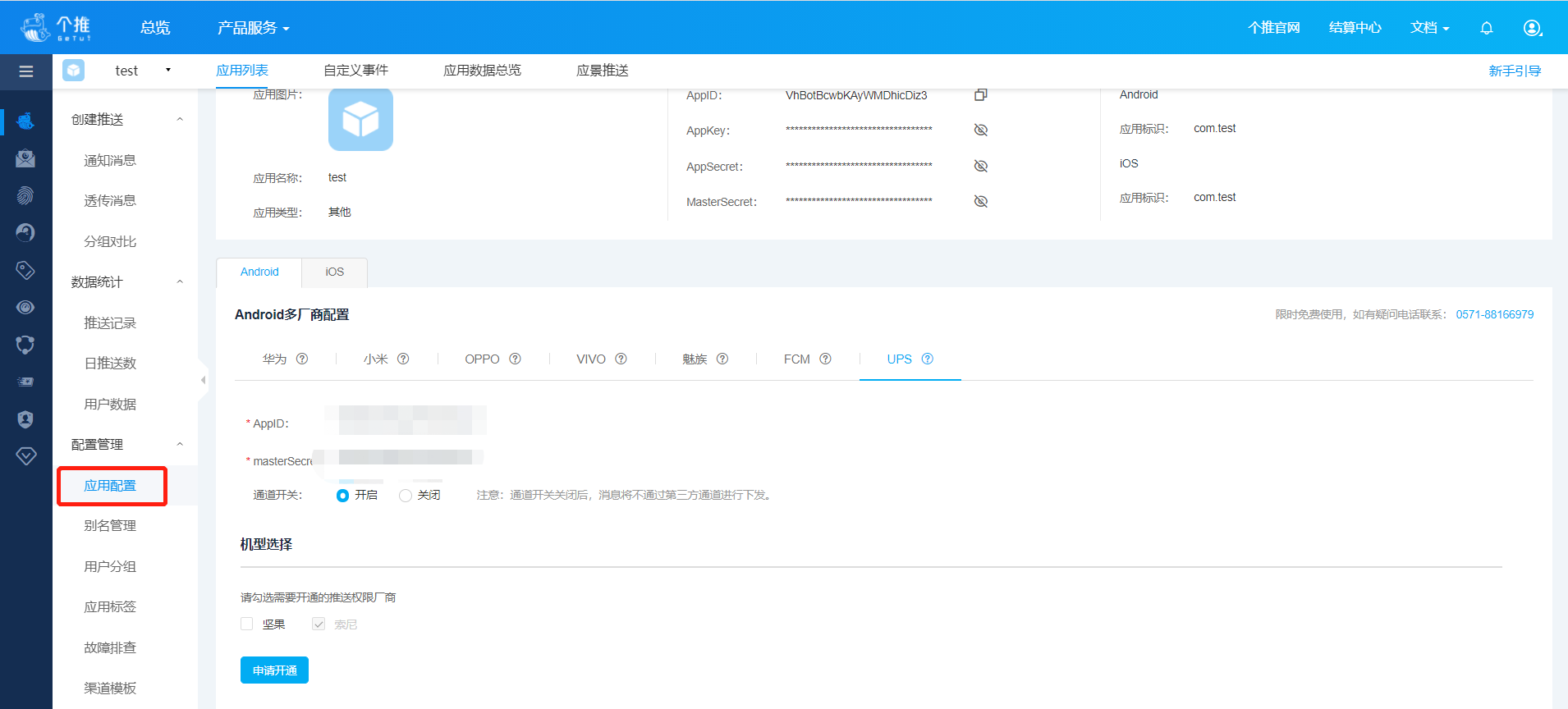
Task: Open the OPPO vendor config tab
Action: (x=482, y=359)
